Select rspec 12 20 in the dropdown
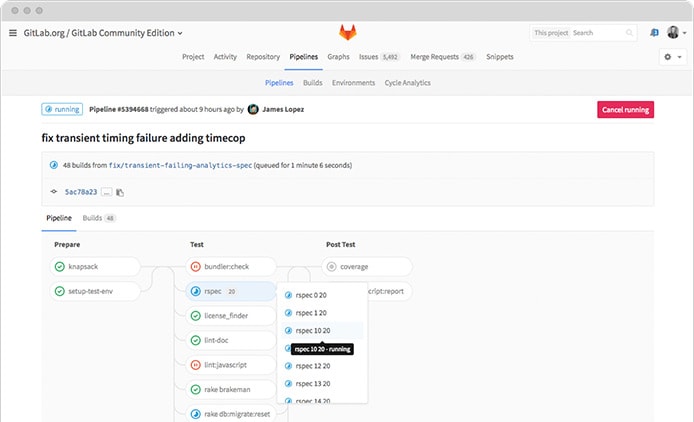The height and width of the screenshot is (422, 694). [x=322, y=366]
